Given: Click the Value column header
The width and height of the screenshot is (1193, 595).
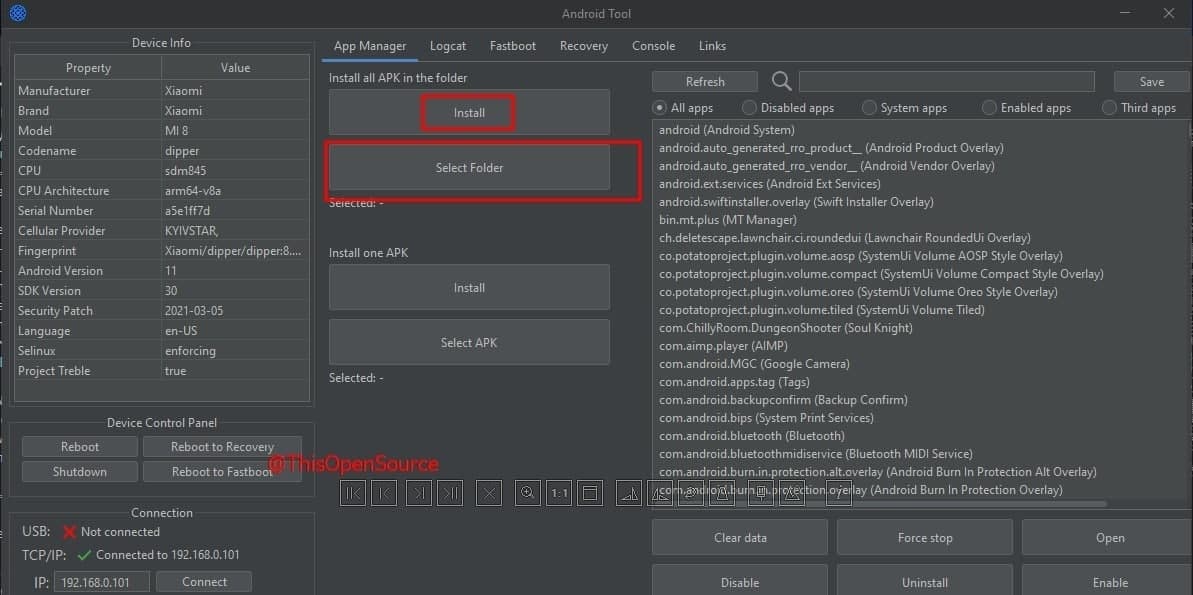Looking at the screenshot, I should [x=235, y=68].
